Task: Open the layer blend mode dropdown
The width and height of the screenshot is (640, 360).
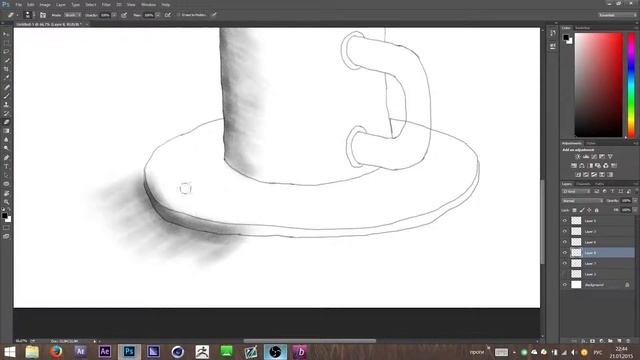Action: 582,201
